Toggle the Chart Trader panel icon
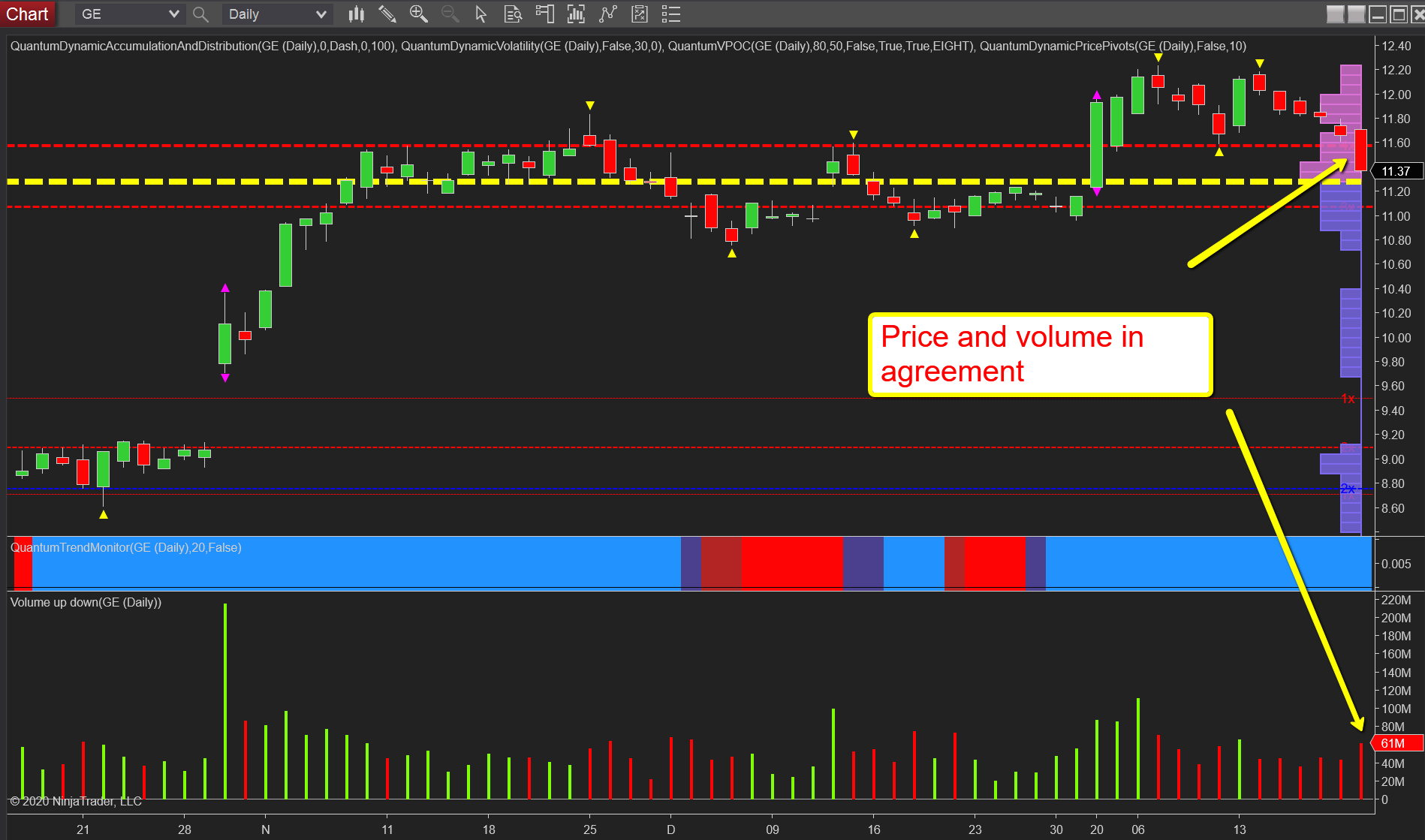 coord(544,14)
